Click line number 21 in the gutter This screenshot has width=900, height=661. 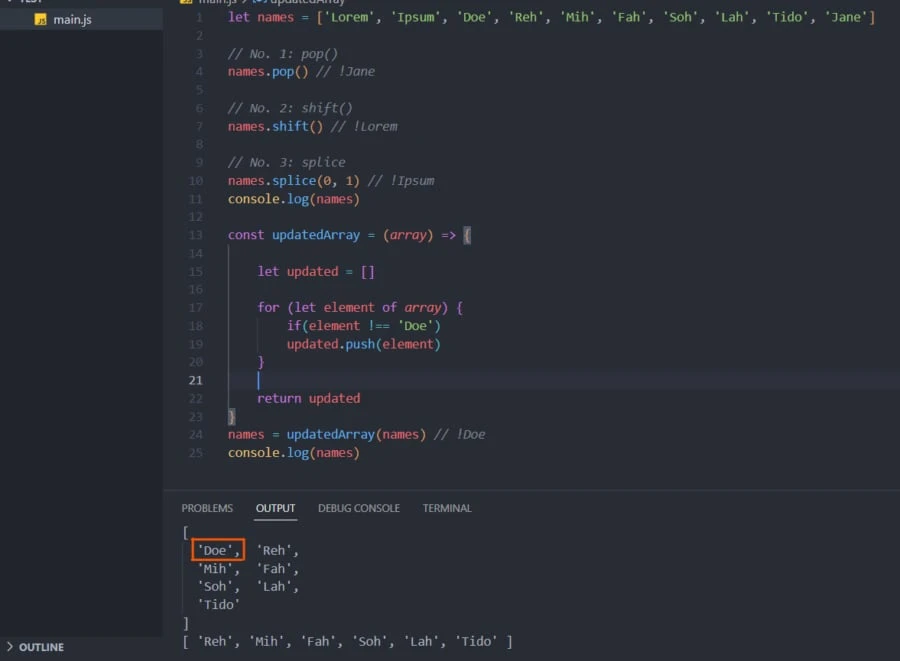click(194, 380)
